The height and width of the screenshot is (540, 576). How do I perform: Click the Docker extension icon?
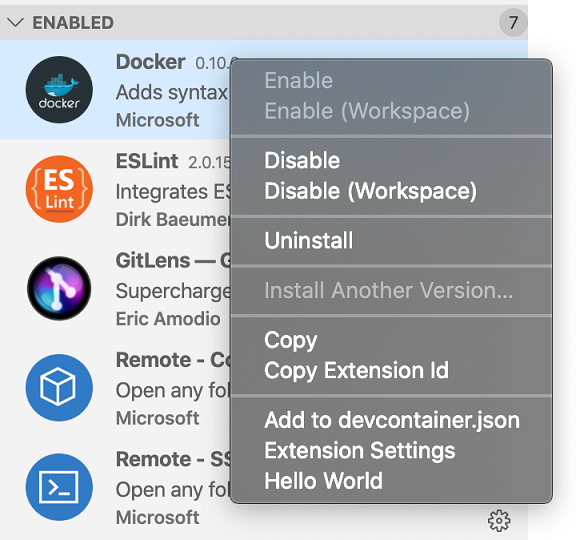59,90
